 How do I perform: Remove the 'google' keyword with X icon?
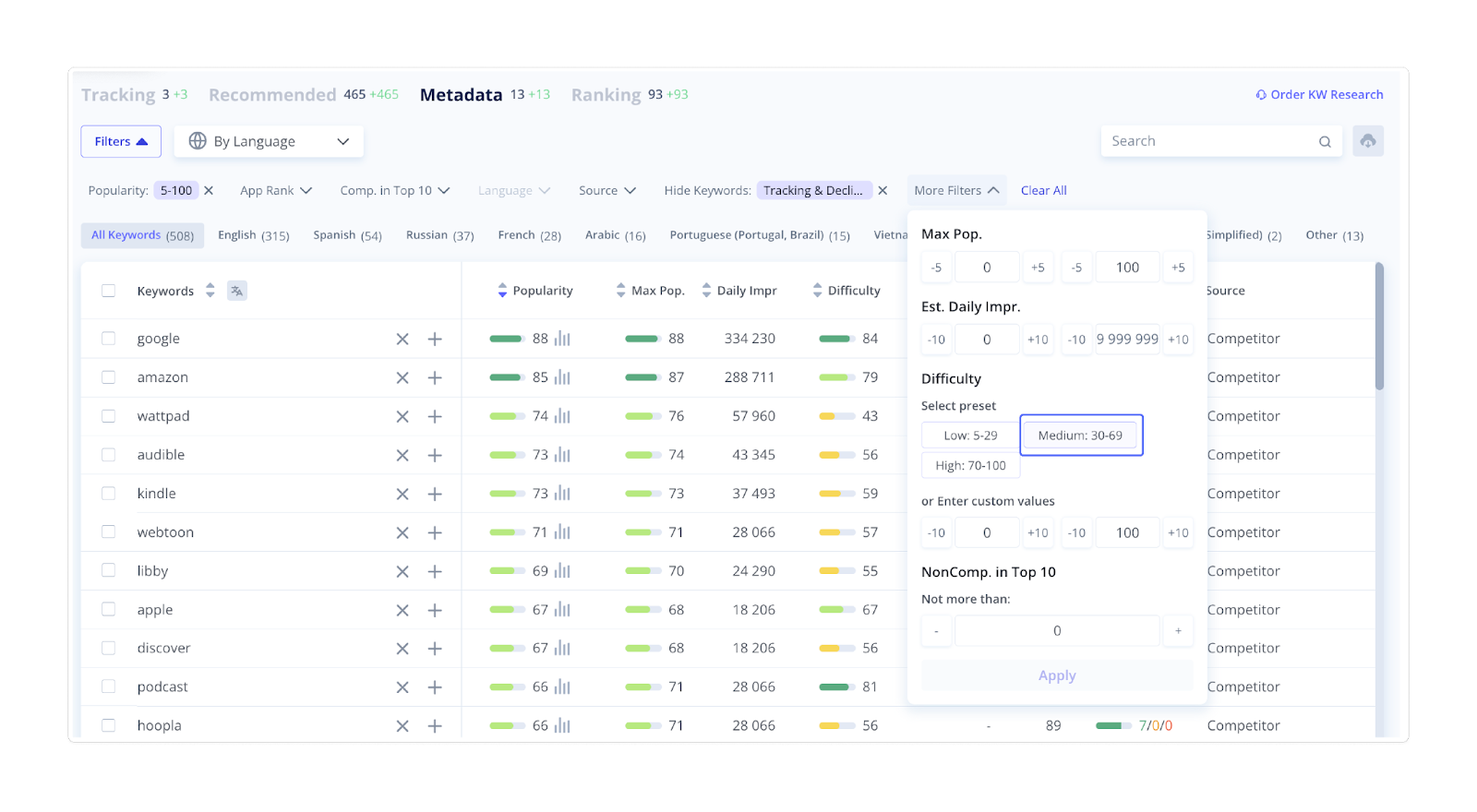(x=402, y=340)
